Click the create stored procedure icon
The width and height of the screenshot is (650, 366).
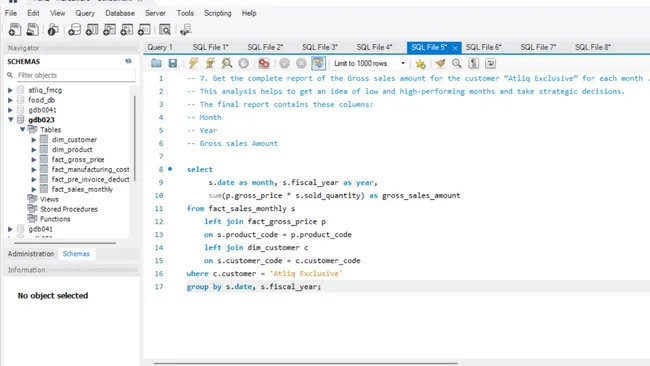(127, 30)
